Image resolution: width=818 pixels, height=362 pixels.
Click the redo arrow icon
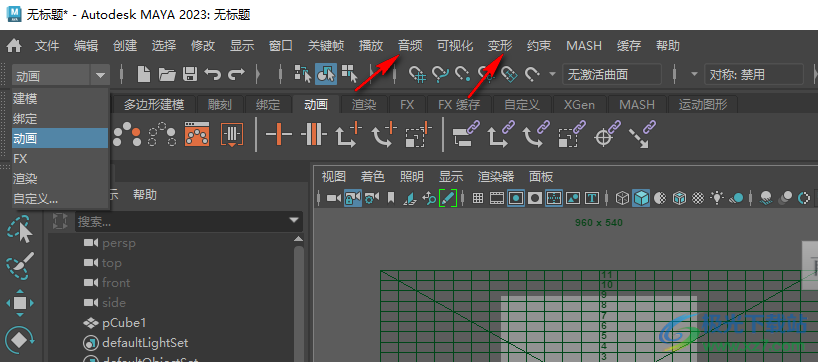236,74
